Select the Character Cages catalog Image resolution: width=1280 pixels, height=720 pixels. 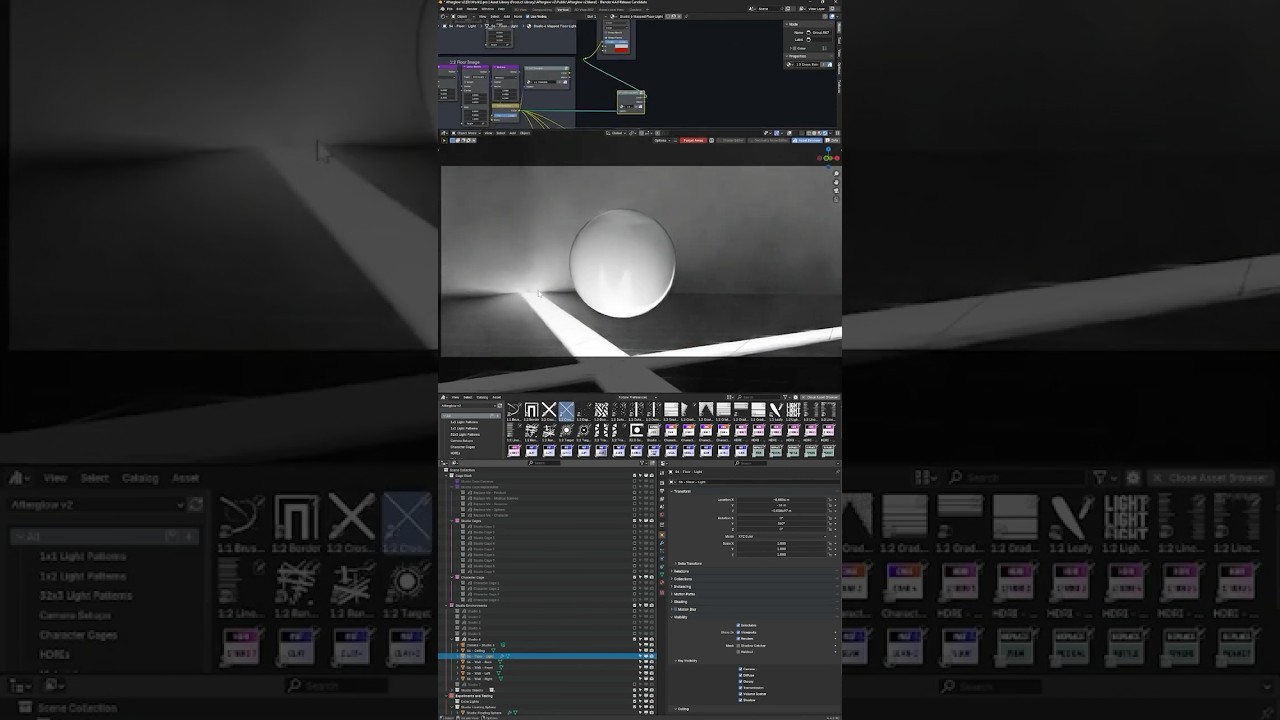coord(465,446)
